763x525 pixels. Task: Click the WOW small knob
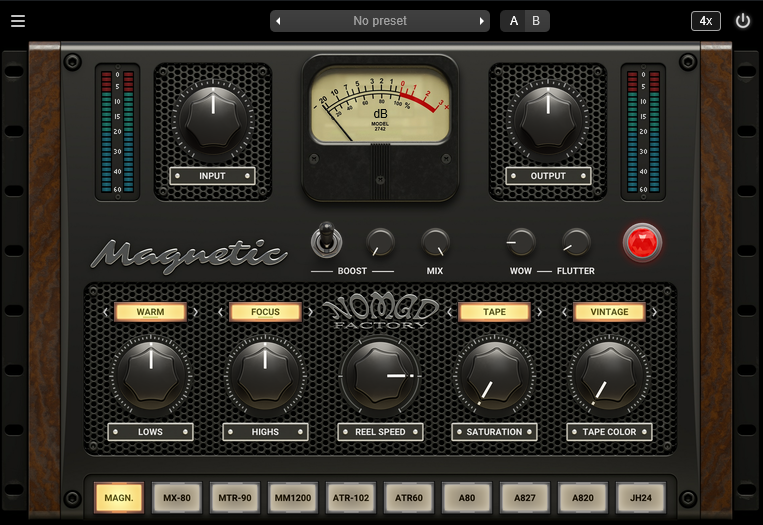[521, 242]
